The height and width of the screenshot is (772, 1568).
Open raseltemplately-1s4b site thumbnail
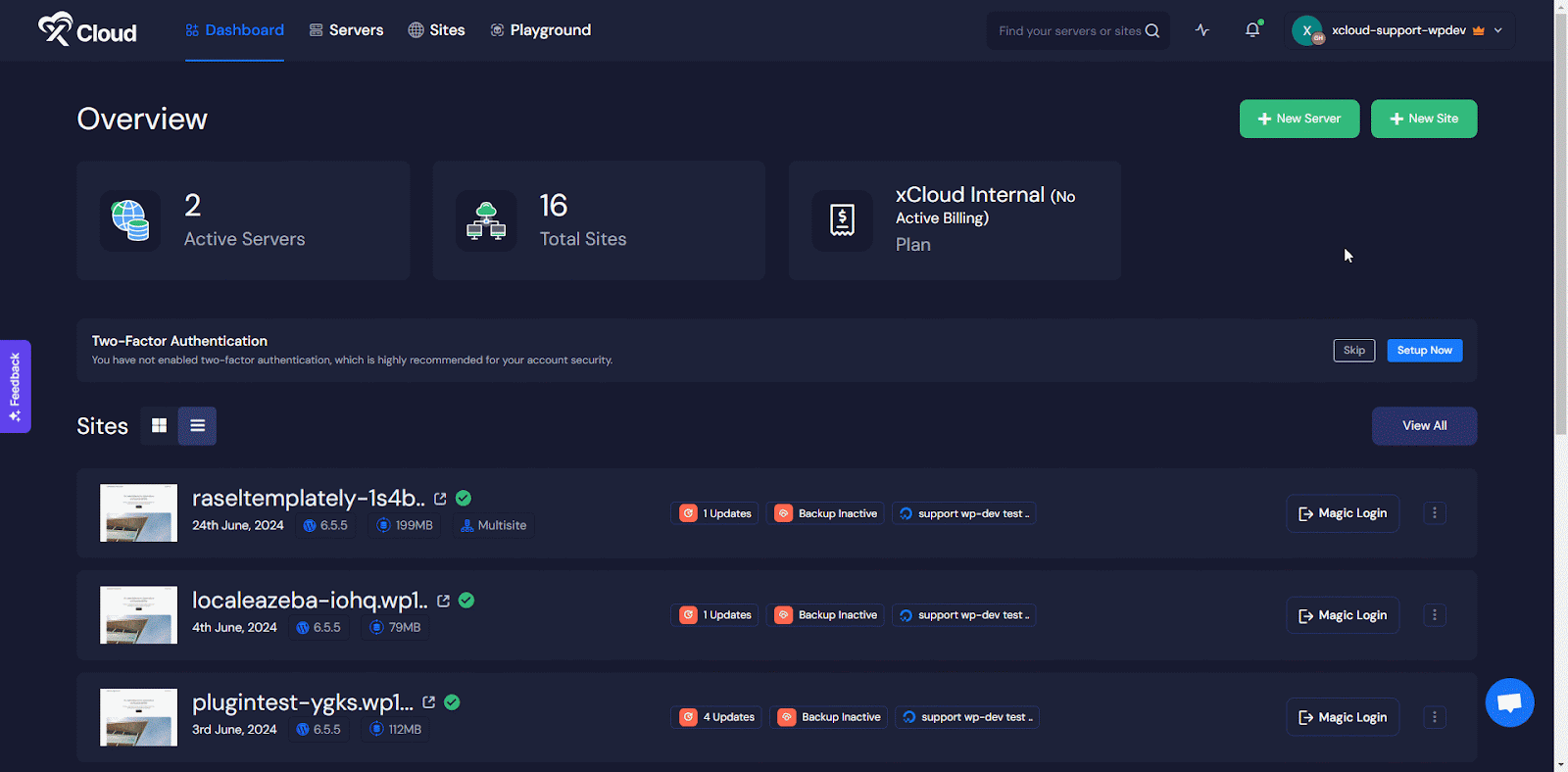(138, 512)
